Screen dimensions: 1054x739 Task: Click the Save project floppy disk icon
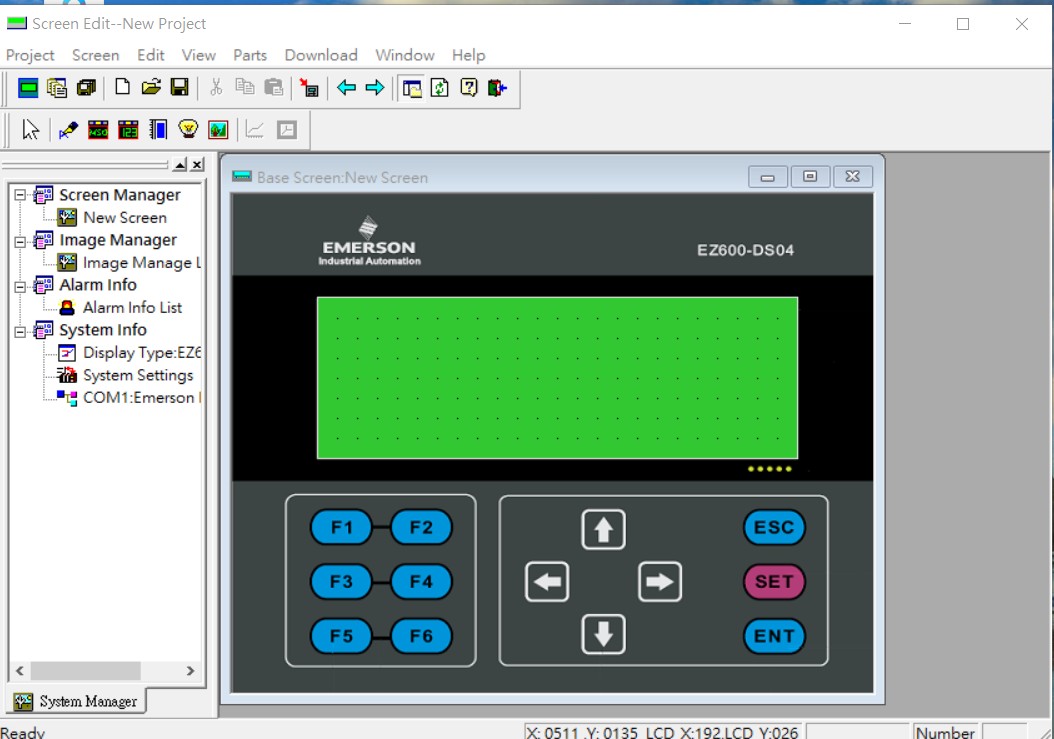[x=180, y=88]
